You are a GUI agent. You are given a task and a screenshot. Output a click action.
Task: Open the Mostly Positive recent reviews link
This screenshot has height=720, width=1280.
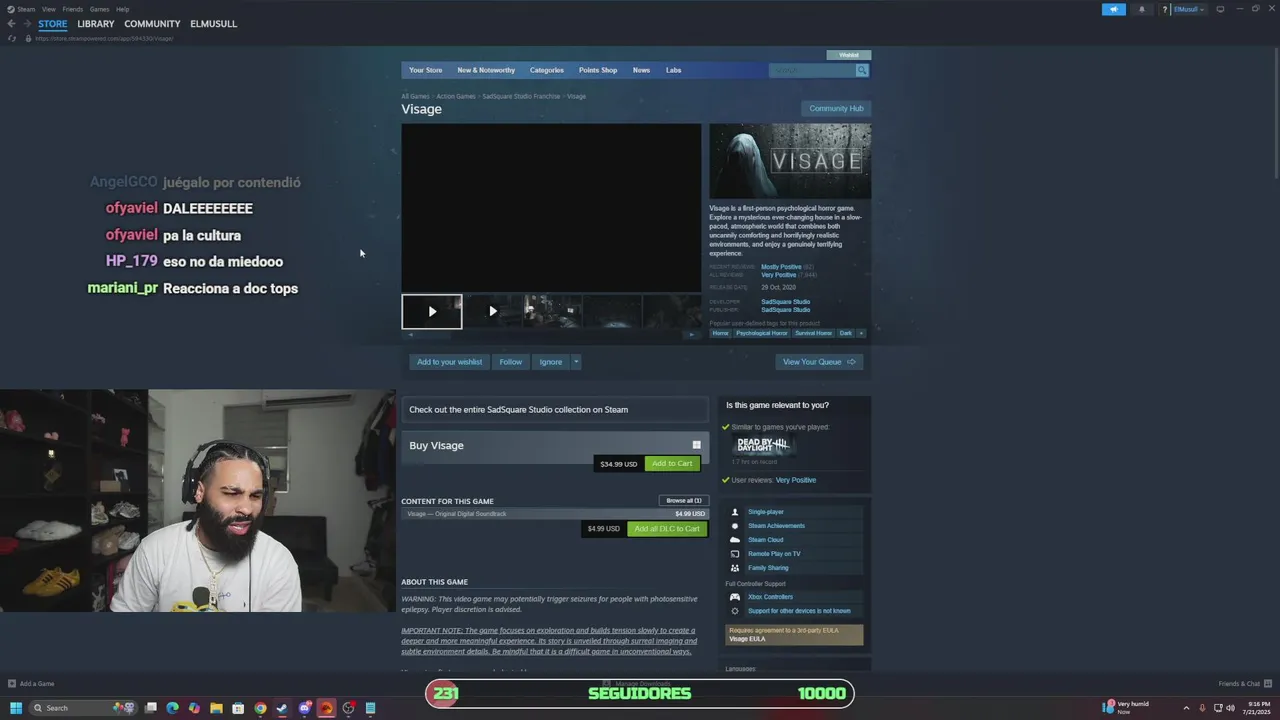tap(781, 267)
